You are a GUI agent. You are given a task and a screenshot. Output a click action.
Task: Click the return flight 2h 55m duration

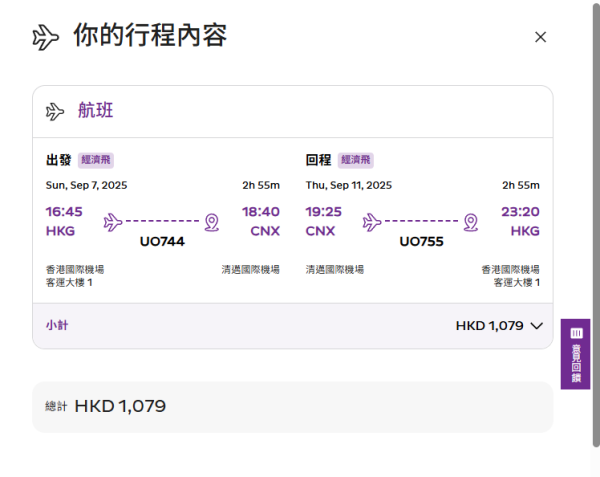coord(521,185)
